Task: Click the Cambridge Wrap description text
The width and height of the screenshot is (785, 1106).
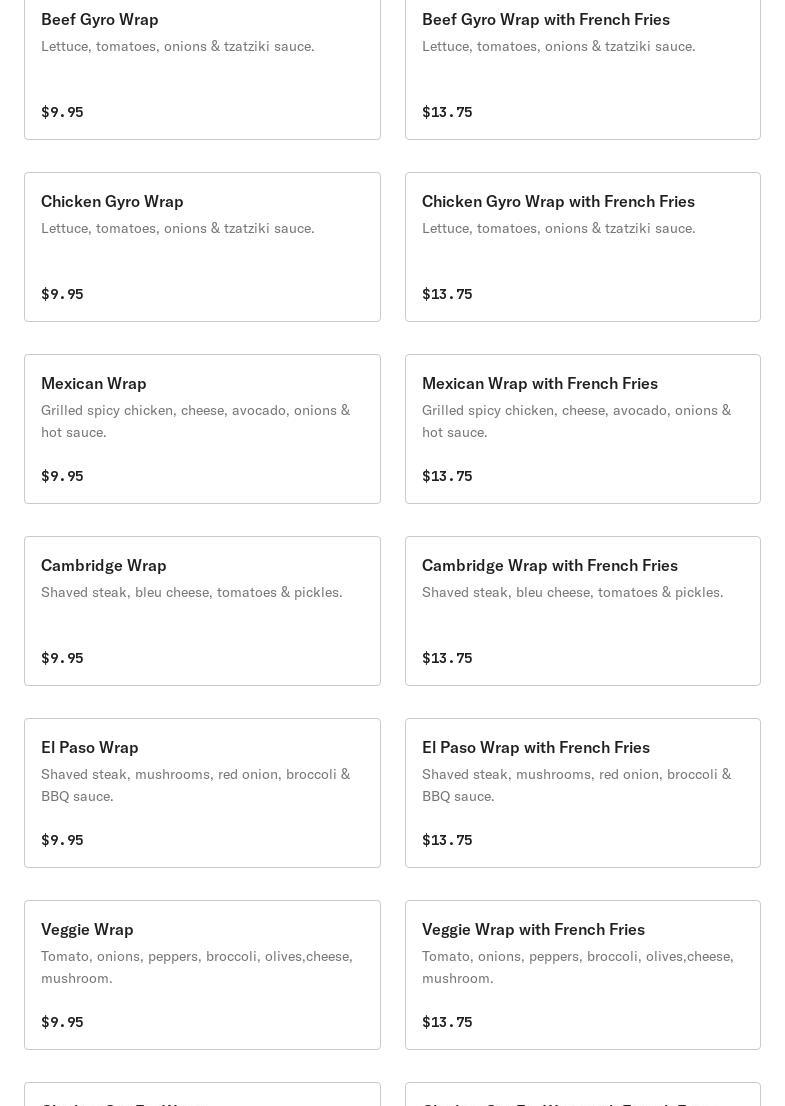Action: [191, 592]
